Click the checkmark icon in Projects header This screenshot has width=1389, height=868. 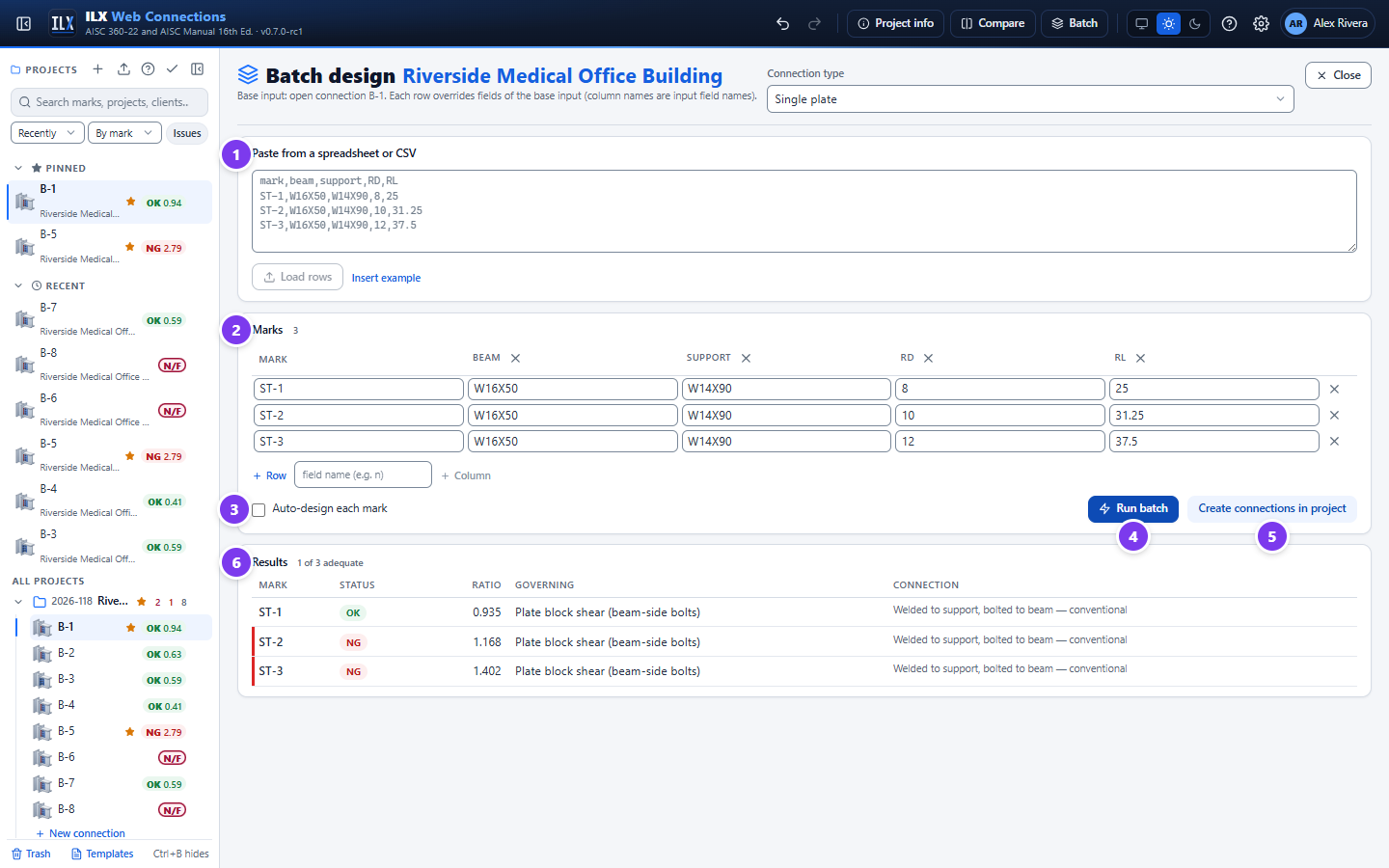pyautogui.click(x=172, y=69)
